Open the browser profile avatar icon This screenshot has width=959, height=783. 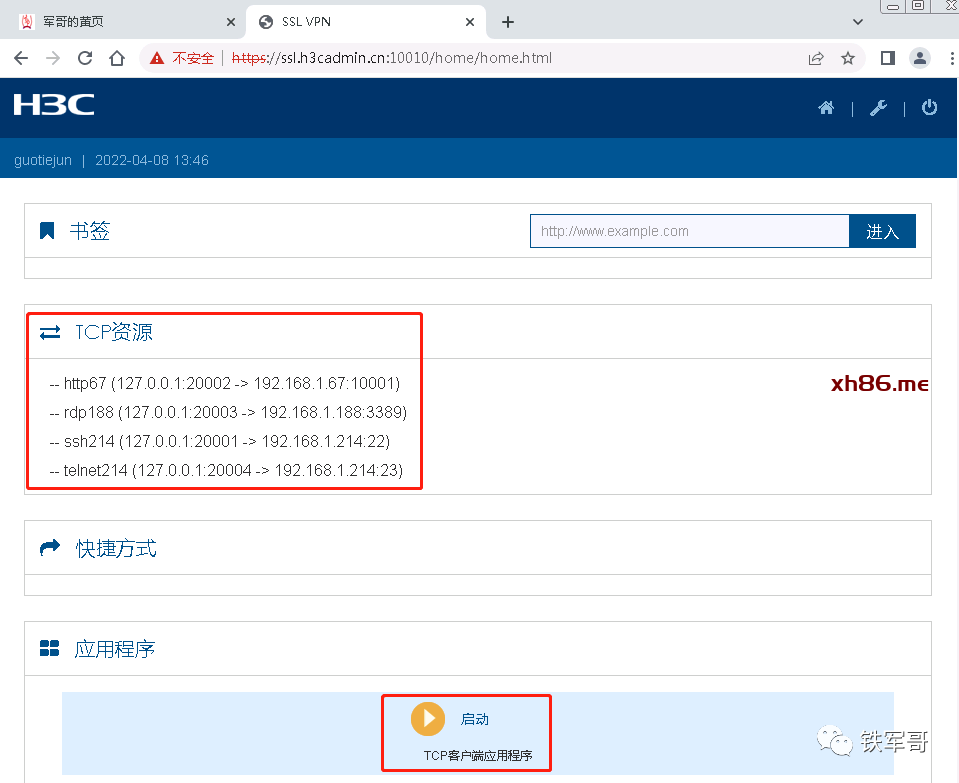click(x=919, y=58)
